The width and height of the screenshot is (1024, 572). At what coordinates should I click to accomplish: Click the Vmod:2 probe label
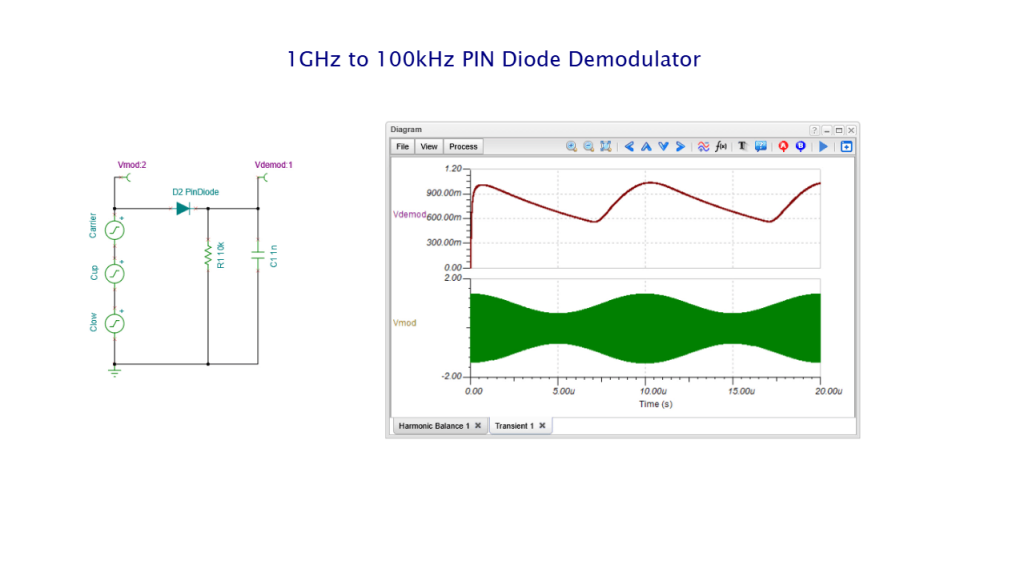pyautogui.click(x=132, y=165)
